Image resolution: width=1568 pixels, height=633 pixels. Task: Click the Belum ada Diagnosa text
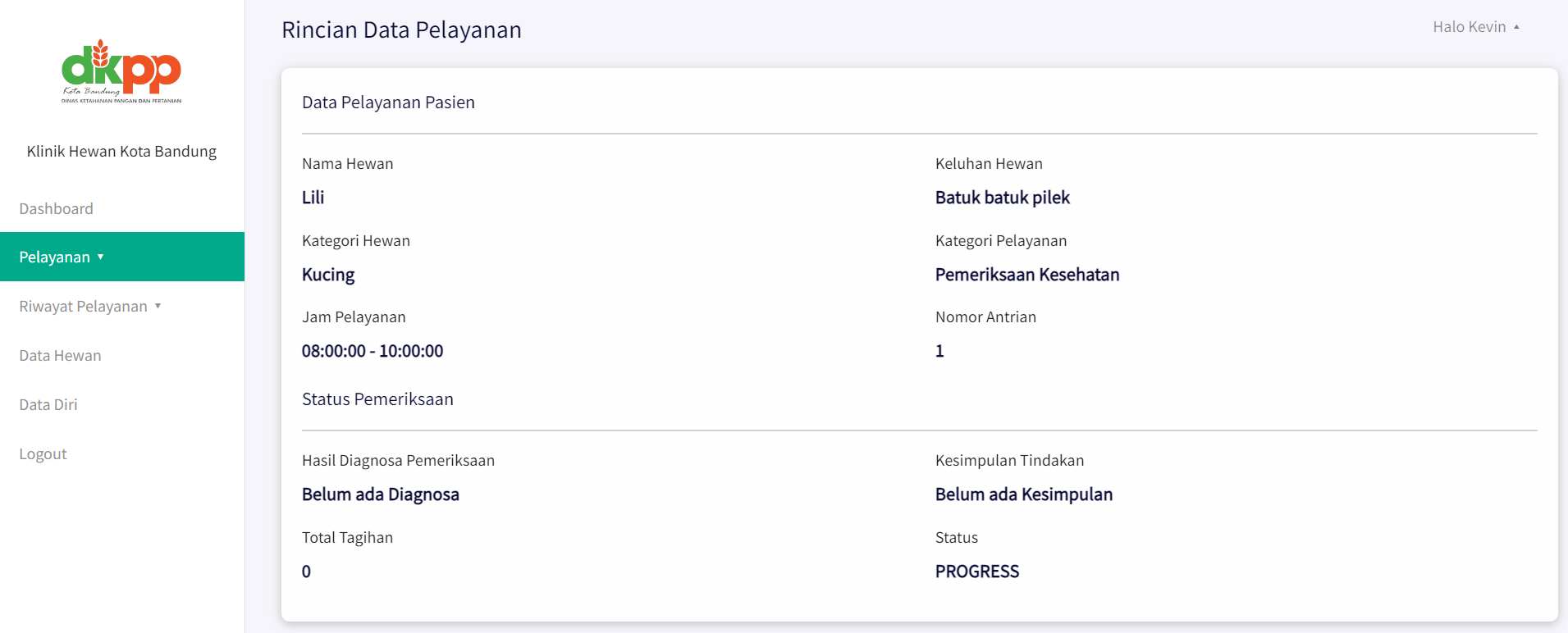(x=380, y=494)
